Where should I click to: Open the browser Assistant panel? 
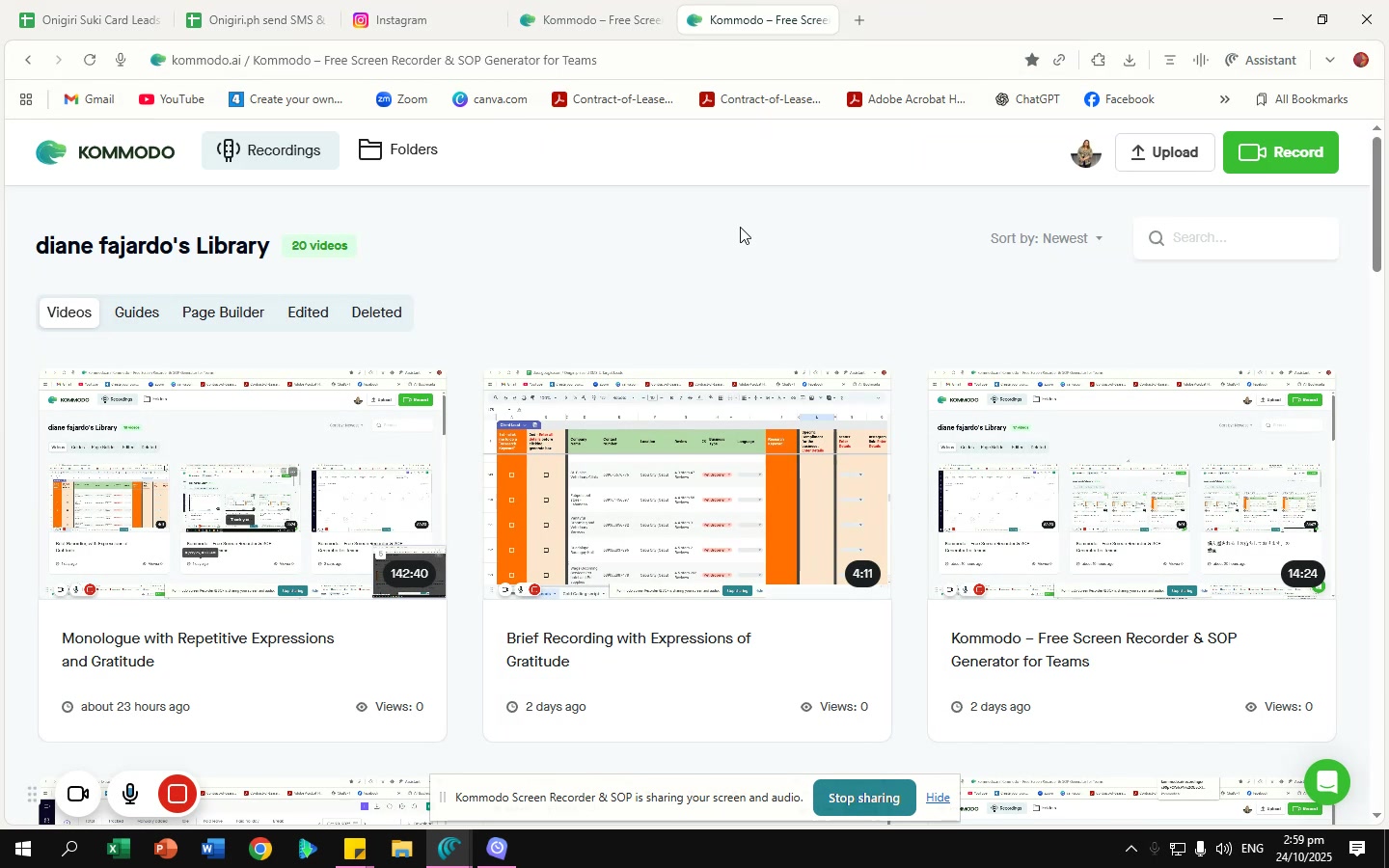coord(1262,60)
